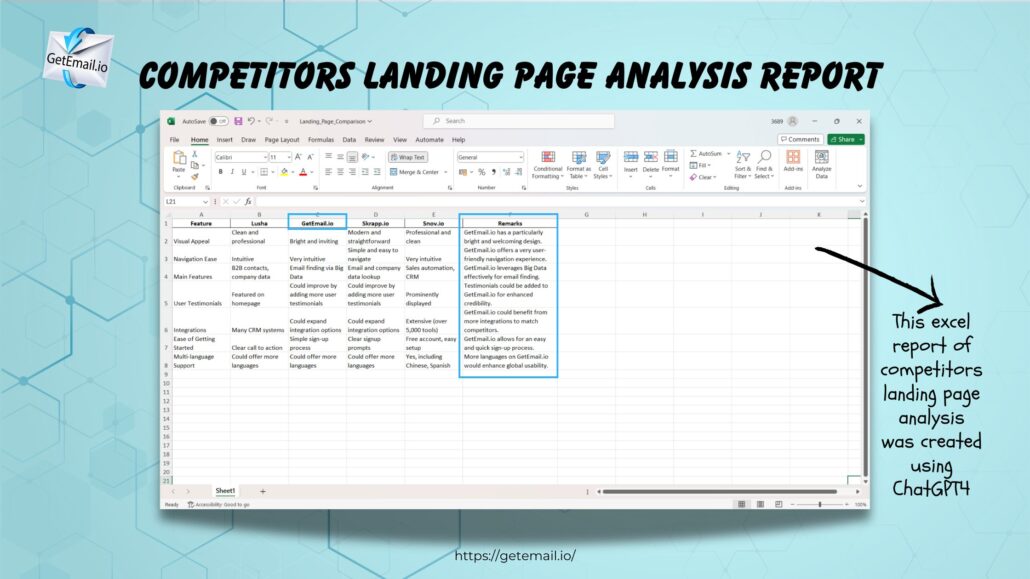Toggle italic formatting
1030x579 pixels.
point(231,171)
